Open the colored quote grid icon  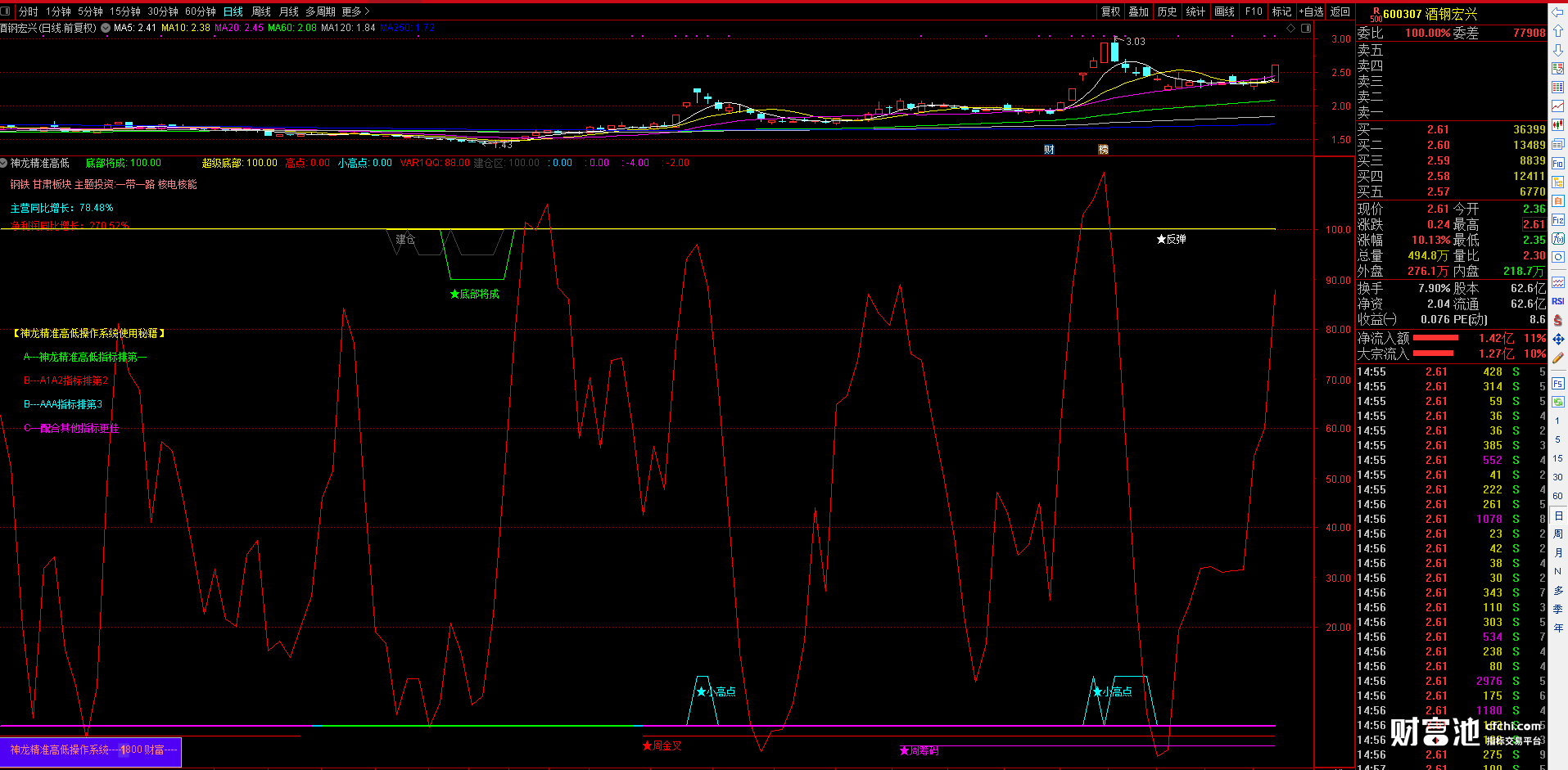1557,88
